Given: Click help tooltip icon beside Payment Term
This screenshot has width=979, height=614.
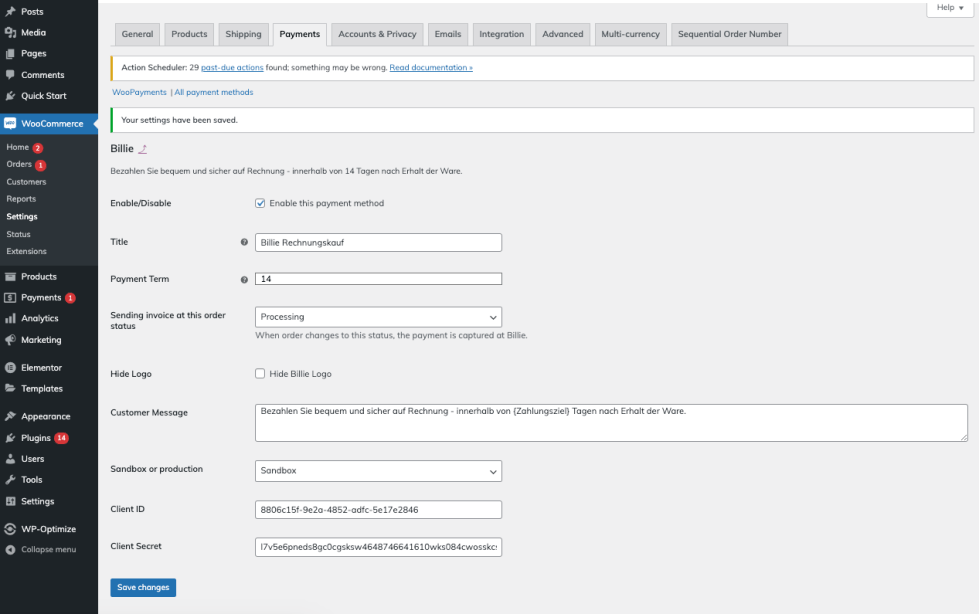Looking at the screenshot, I should click(x=244, y=279).
